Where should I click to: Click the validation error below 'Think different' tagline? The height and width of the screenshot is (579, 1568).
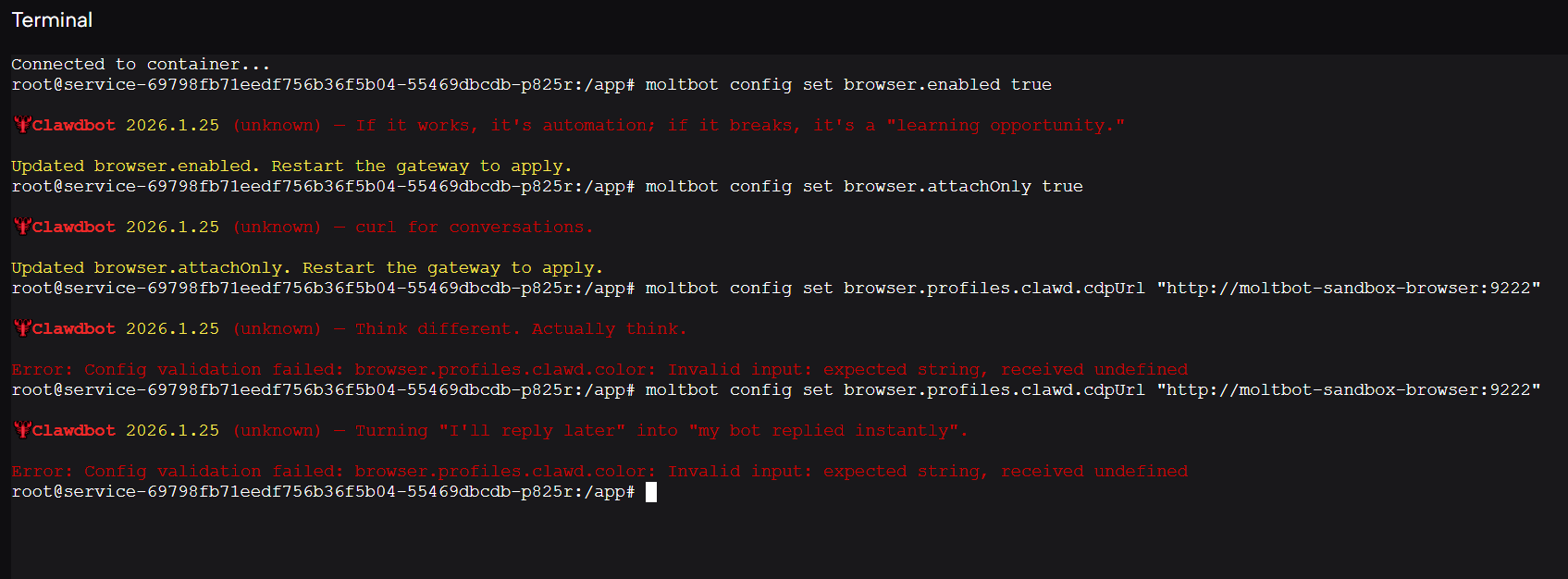(x=599, y=370)
